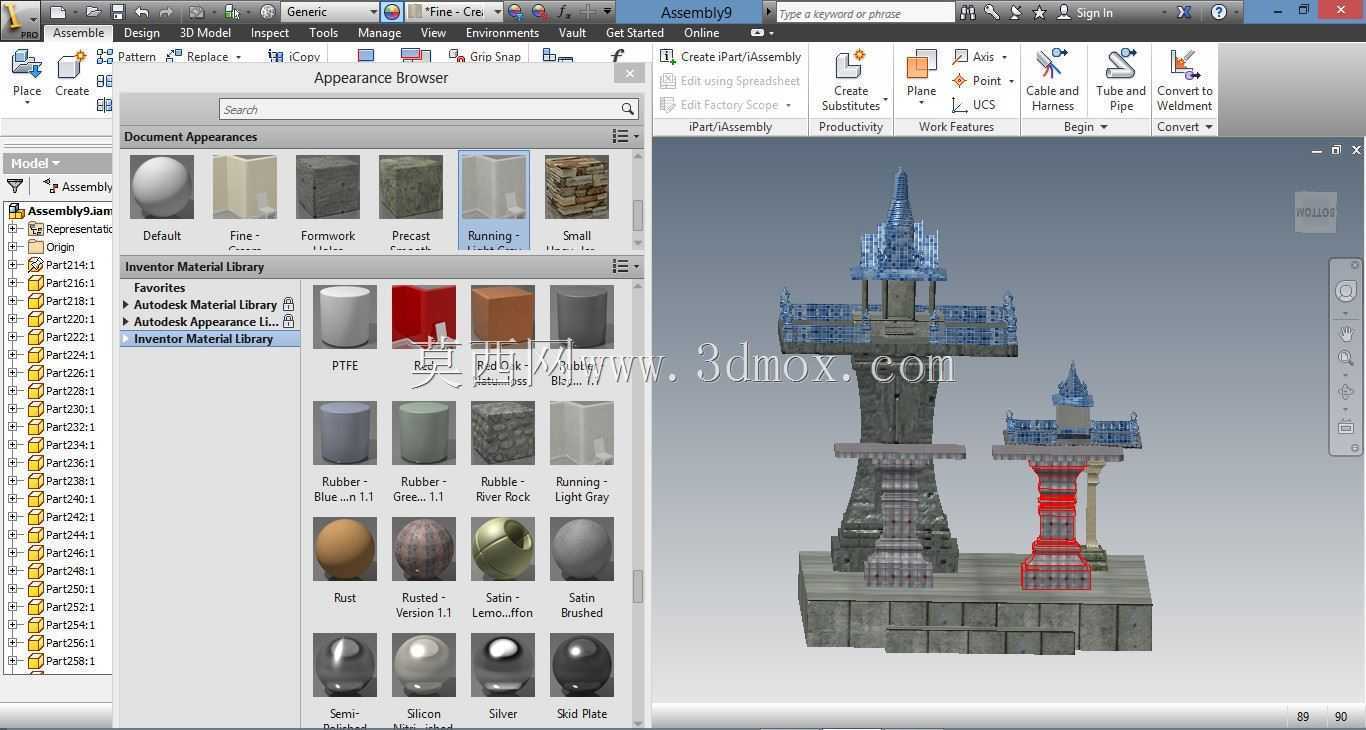1366x730 pixels.
Task: Open the Environments ribbon tab
Action: pyautogui.click(x=502, y=33)
